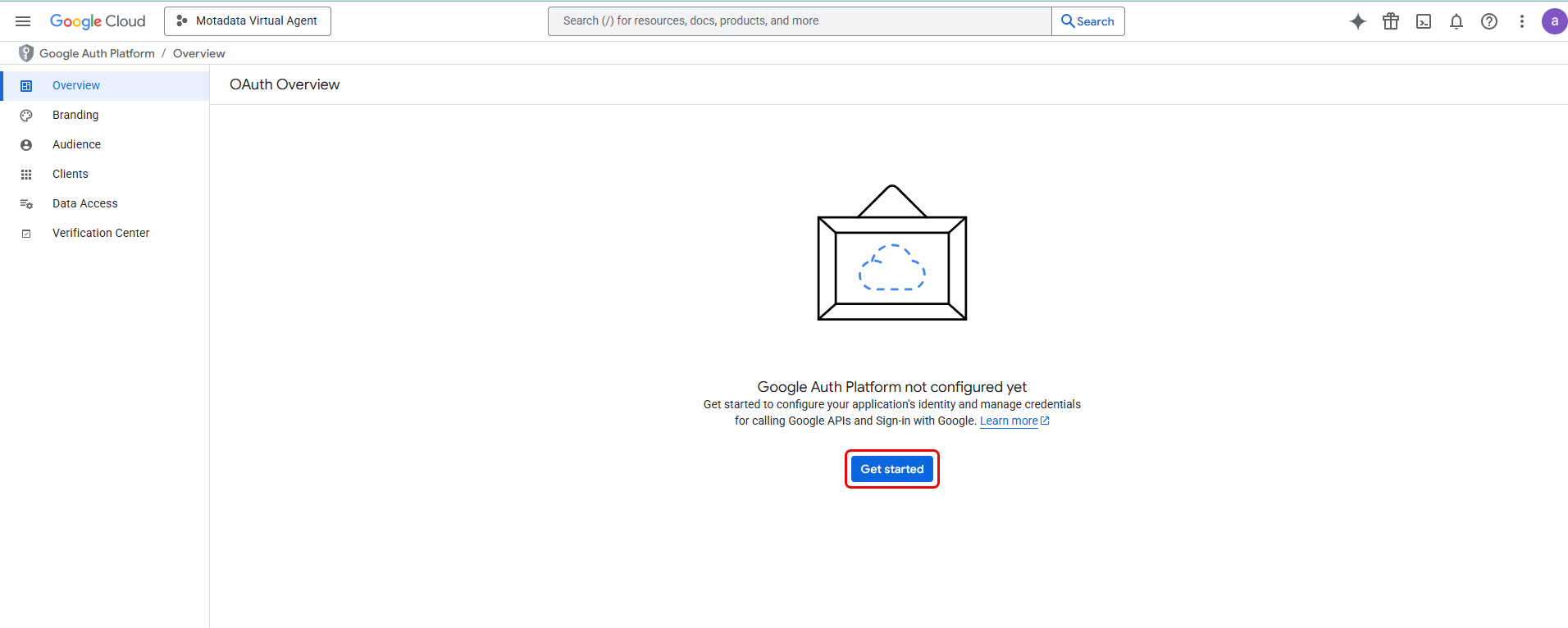
Task: Activate Cloud Shell terminal icon
Action: click(x=1424, y=21)
